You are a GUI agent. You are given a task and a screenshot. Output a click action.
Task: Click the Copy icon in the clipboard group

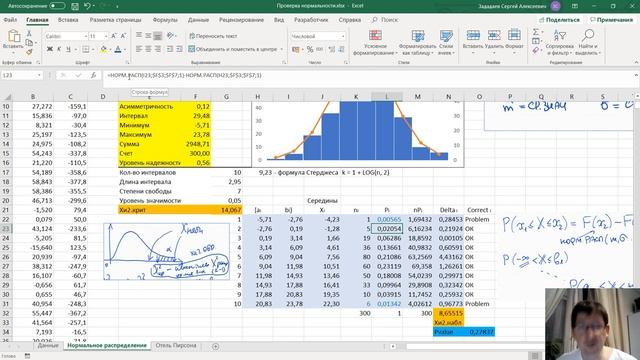29,43
